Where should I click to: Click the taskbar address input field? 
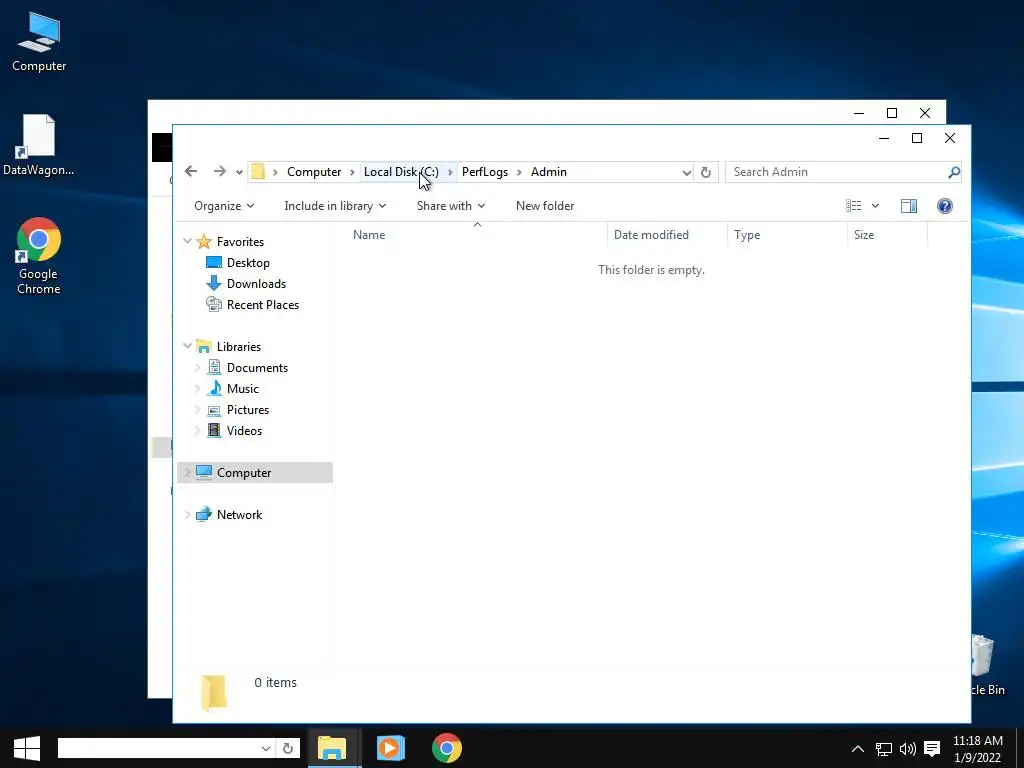[x=158, y=748]
